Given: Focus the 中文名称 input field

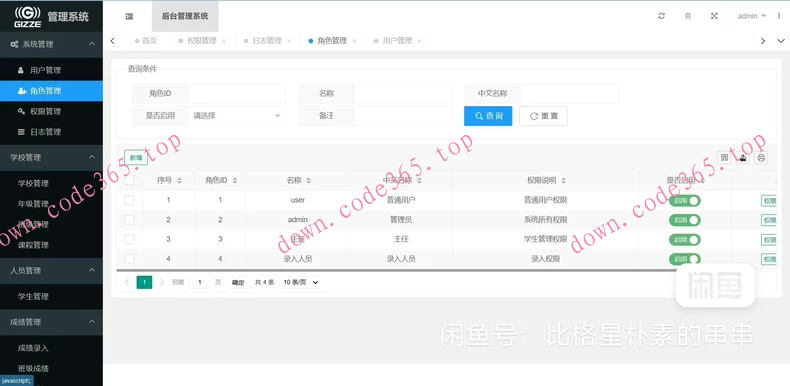Looking at the screenshot, I should 569,94.
